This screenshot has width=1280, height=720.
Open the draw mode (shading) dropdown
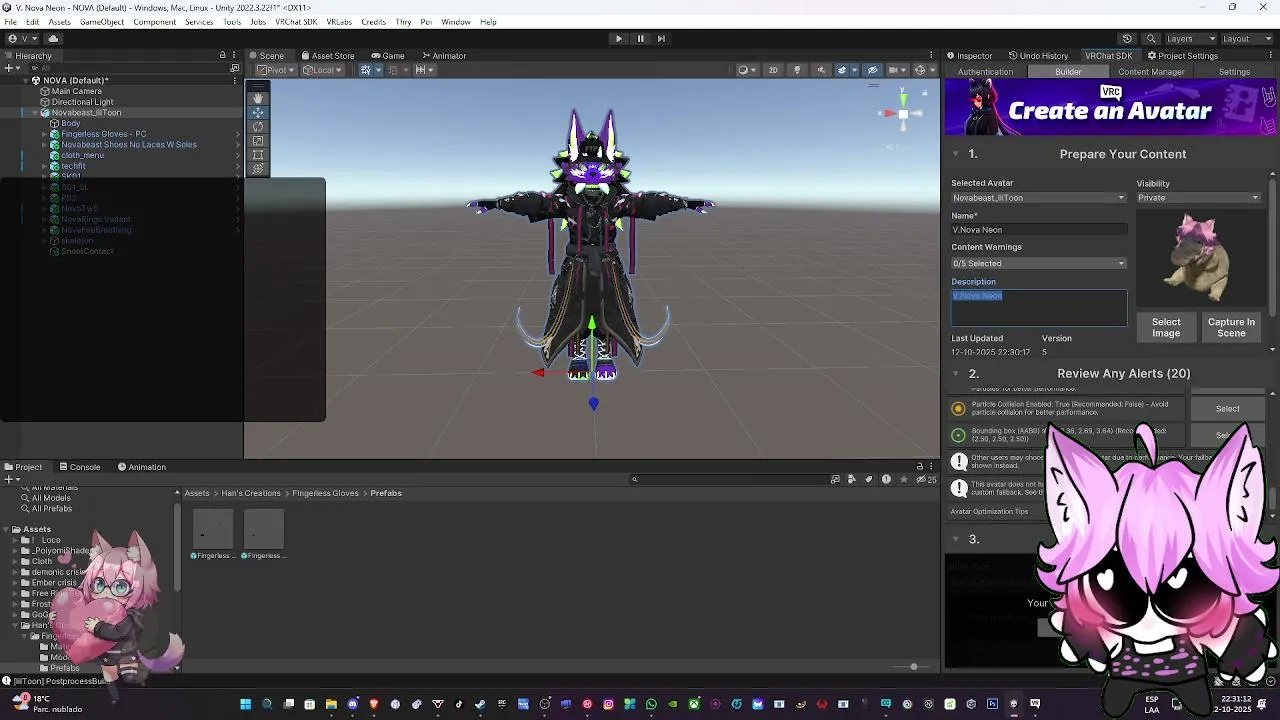click(x=745, y=70)
